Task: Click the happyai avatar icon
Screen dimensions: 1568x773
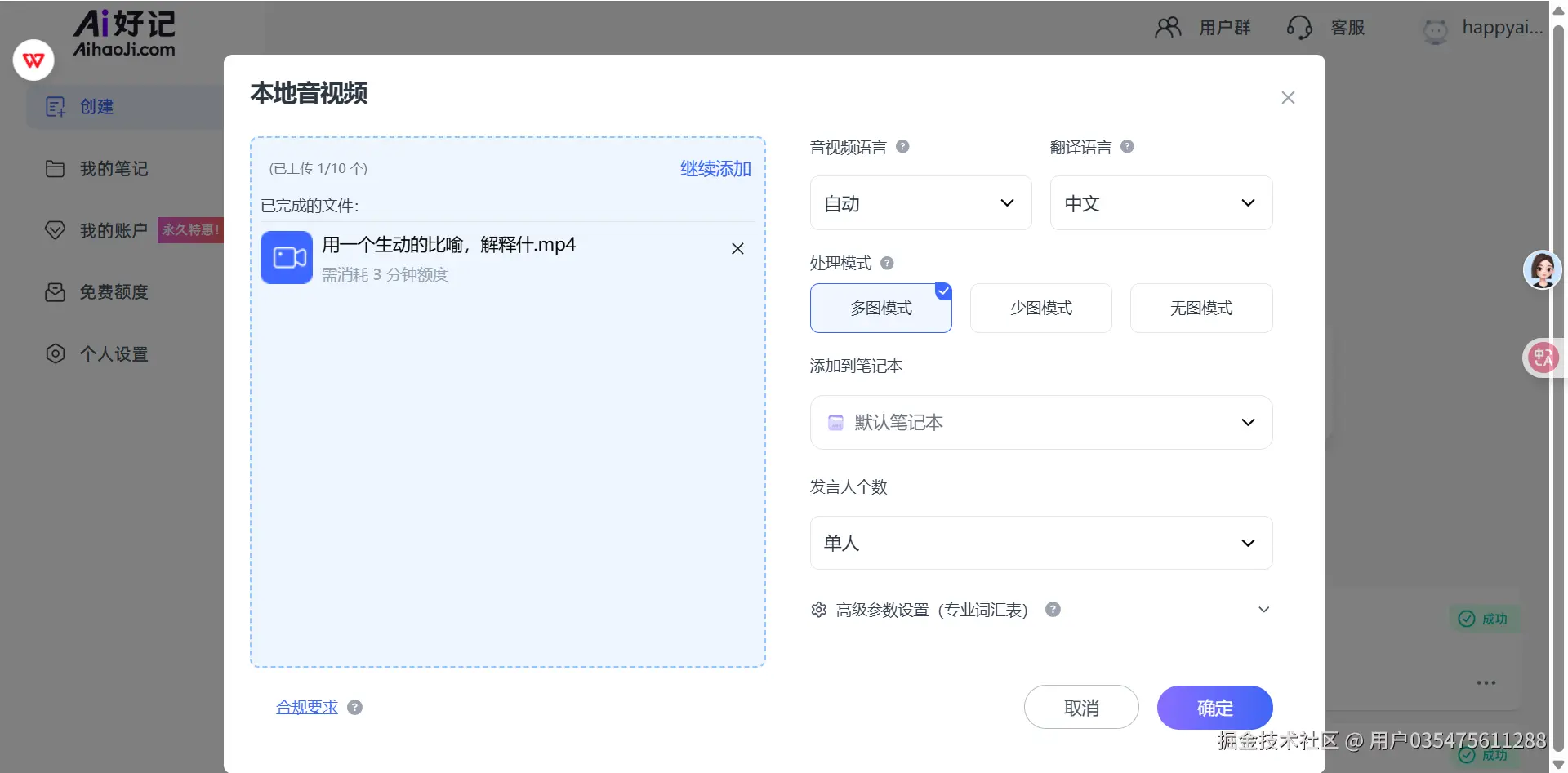Action: (1435, 30)
